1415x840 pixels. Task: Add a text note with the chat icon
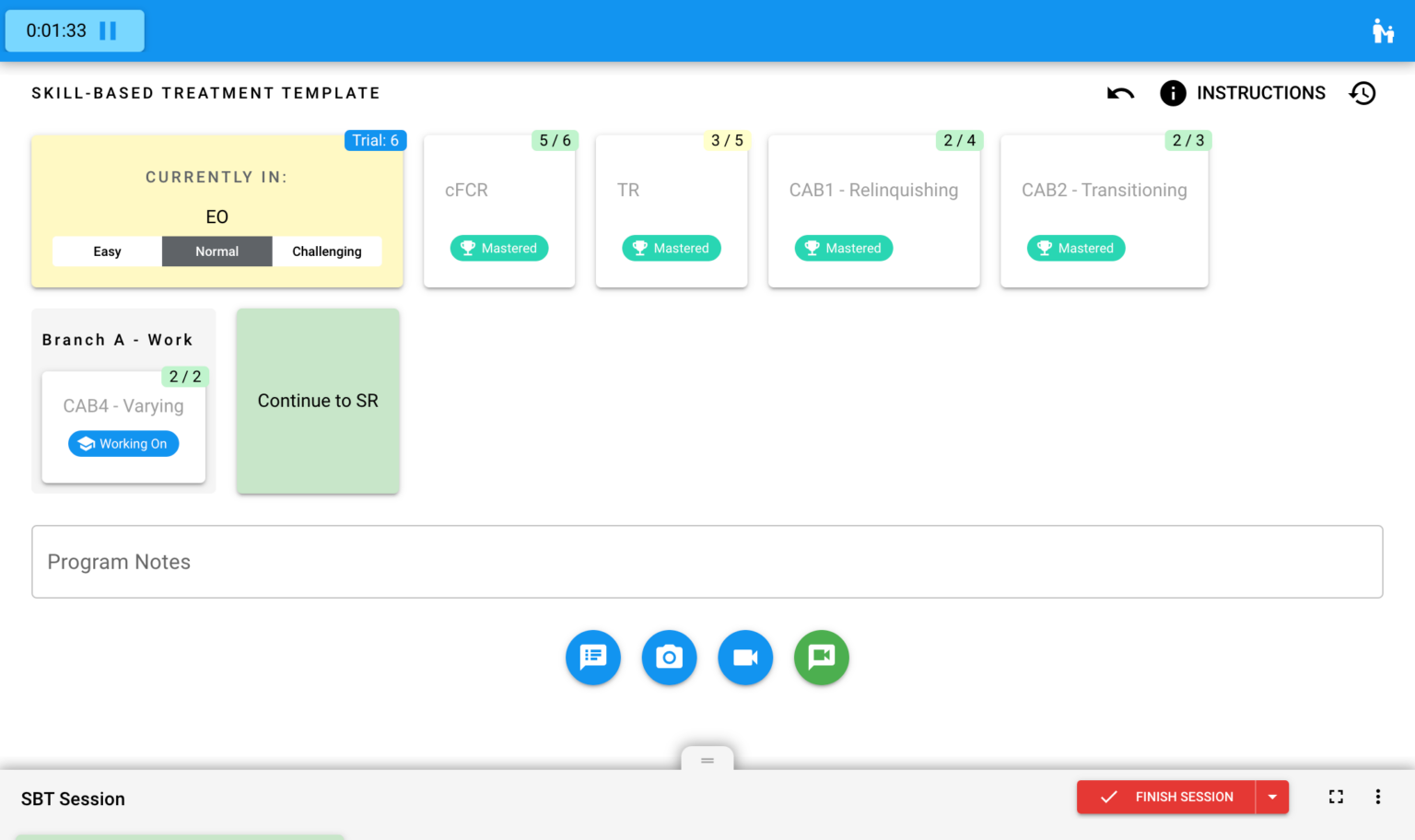coord(593,658)
